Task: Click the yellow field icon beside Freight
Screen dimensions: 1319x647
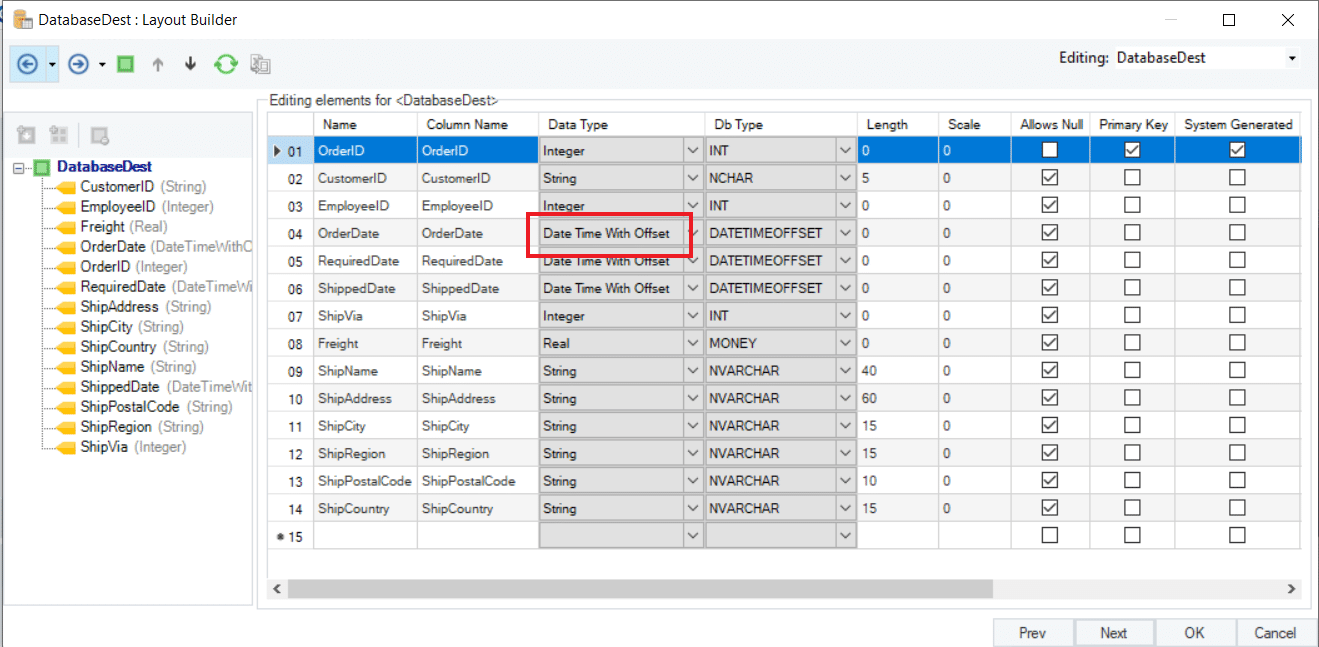Action: 66,227
